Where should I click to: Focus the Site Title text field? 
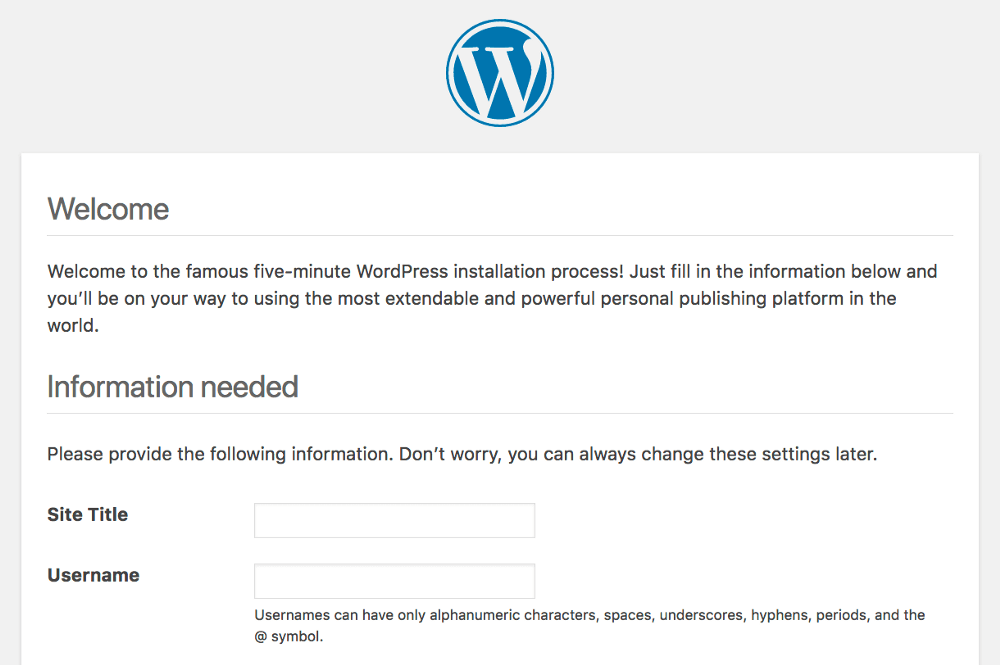tap(394, 520)
